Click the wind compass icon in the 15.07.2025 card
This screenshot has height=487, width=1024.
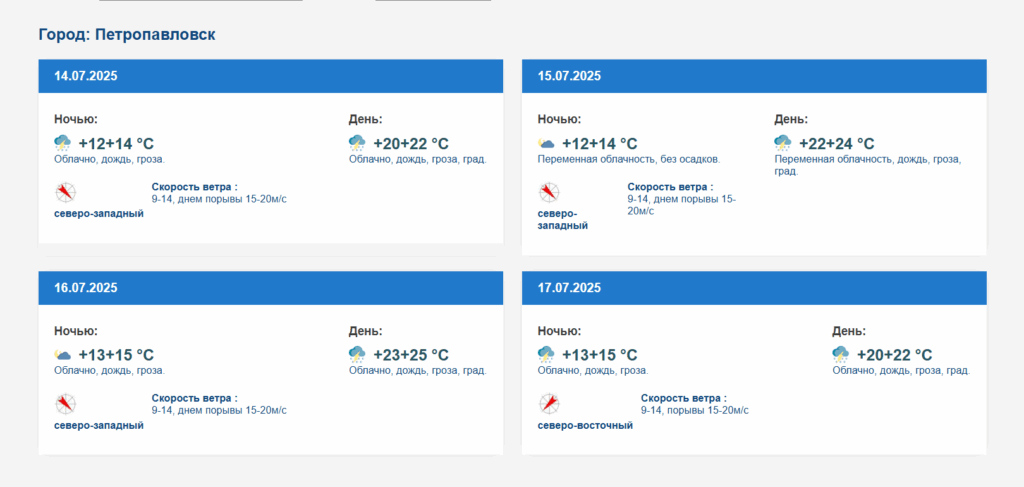[549, 193]
